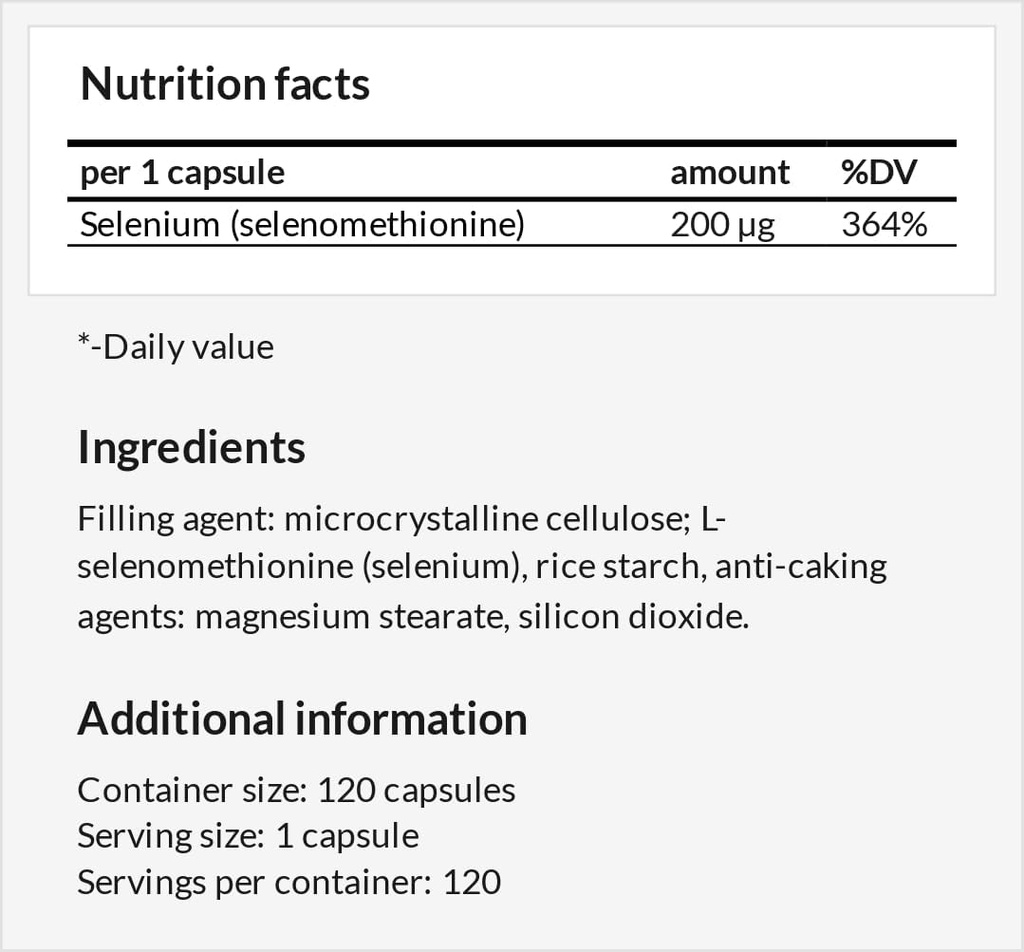Select the Servings per container: 120 line
The height and width of the screenshot is (952, 1024).
(x=289, y=882)
